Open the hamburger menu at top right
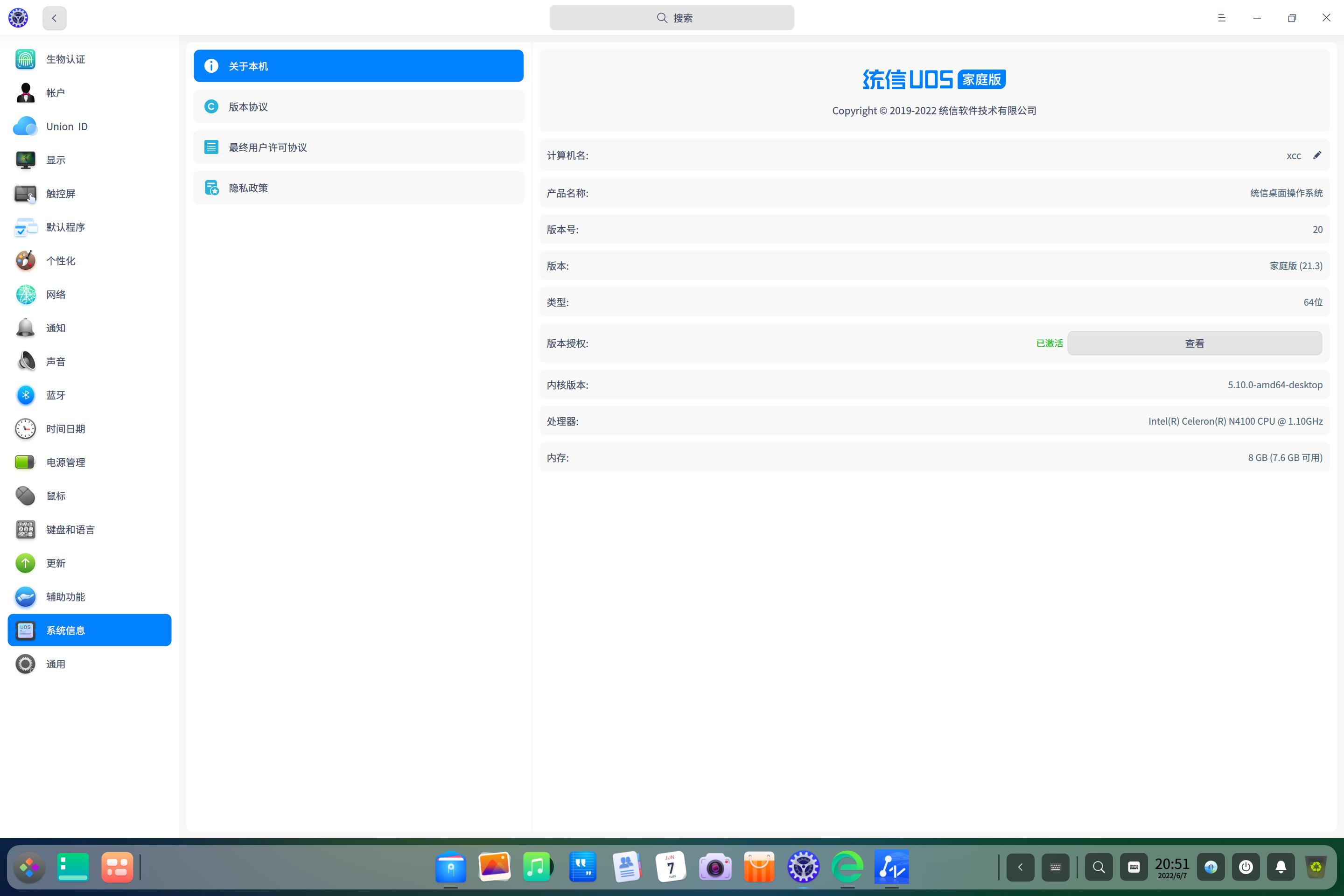1344x896 pixels. click(x=1222, y=18)
